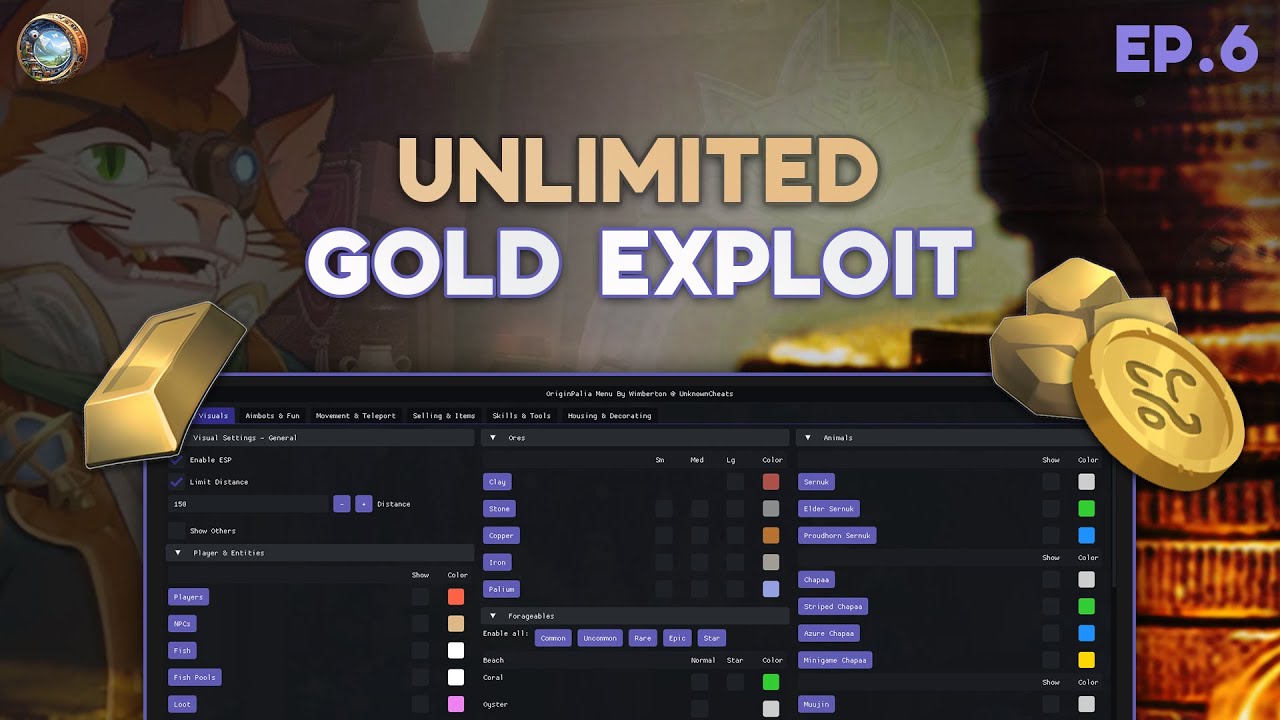Viewport: 1280px width, 720px height.
Task: Enable the Show checkbox for Fish Pools
Action: tap(421, 677)
